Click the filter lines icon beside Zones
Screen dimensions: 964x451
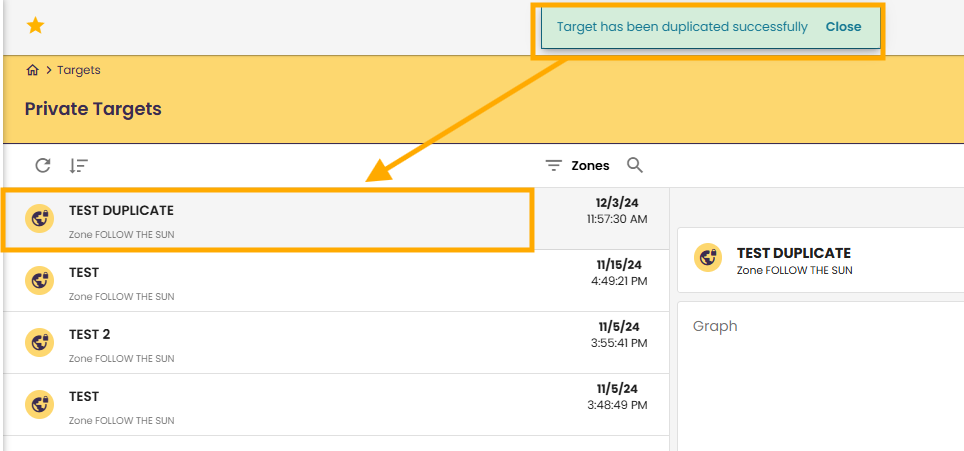(x=554, y=166)
